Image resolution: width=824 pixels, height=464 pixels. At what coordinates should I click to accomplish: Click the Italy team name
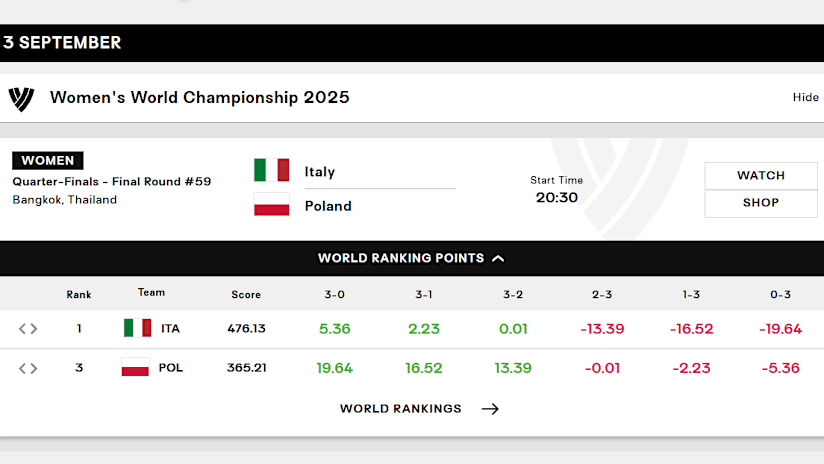320,171
